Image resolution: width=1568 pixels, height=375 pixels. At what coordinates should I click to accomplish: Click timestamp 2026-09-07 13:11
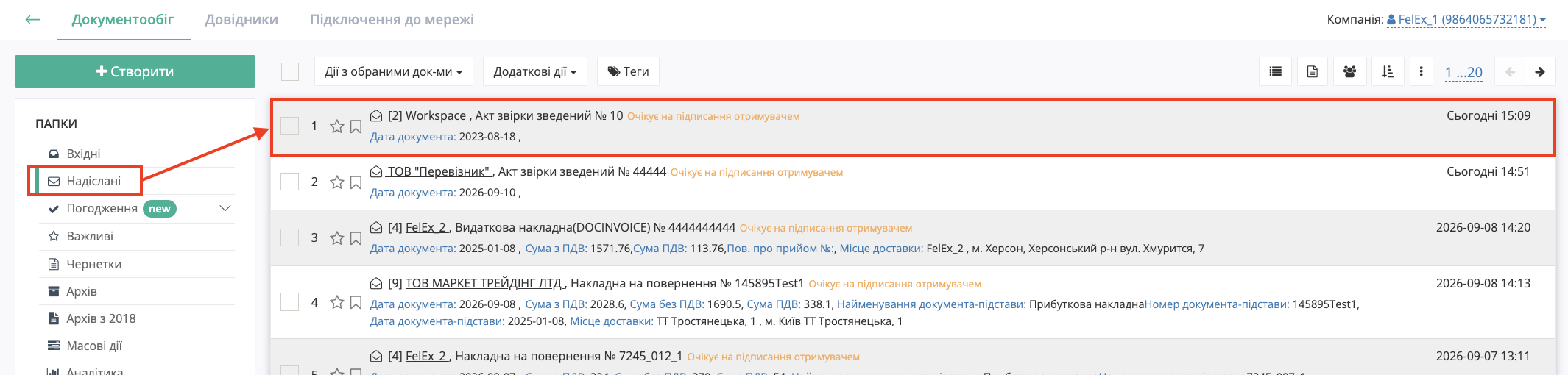click(1483, 356)
